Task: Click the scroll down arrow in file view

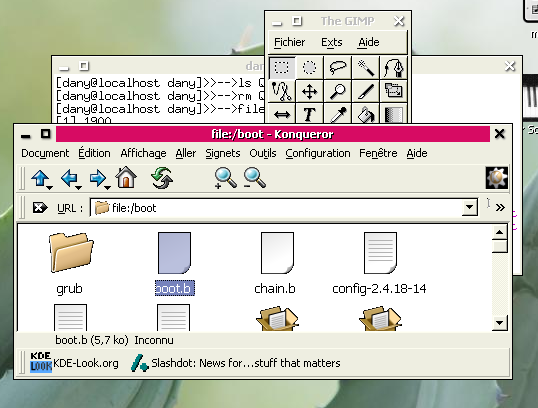Action: point(500,323)
